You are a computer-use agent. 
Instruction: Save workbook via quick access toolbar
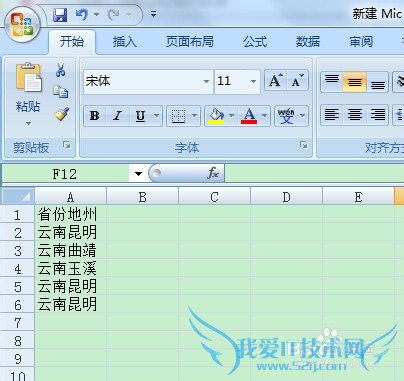[x=60, y=15]
